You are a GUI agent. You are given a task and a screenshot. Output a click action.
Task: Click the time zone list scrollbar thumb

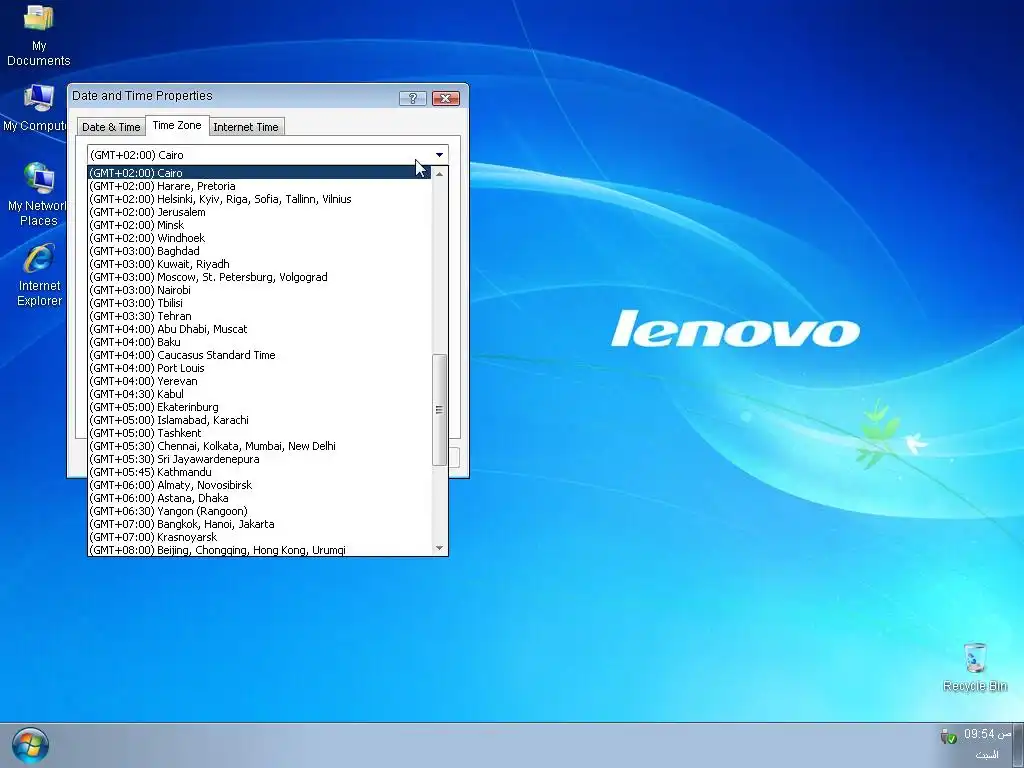[440, 409]
